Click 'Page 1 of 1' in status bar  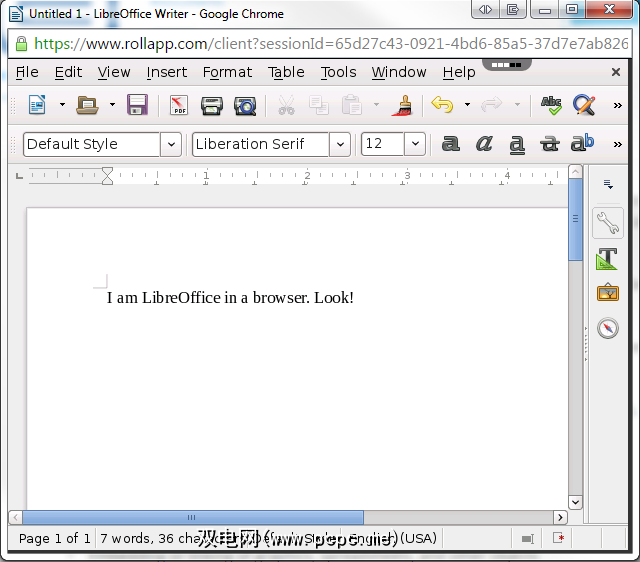coord(54,539)
